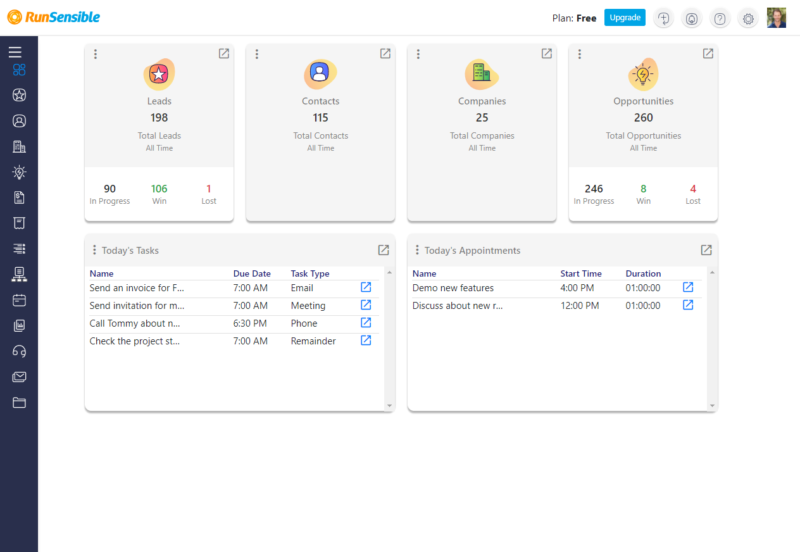The width and height of the screenshot is (800, 552).
Task: Open the 'Send an invoice for F...' task link
Action: (366, 287)
